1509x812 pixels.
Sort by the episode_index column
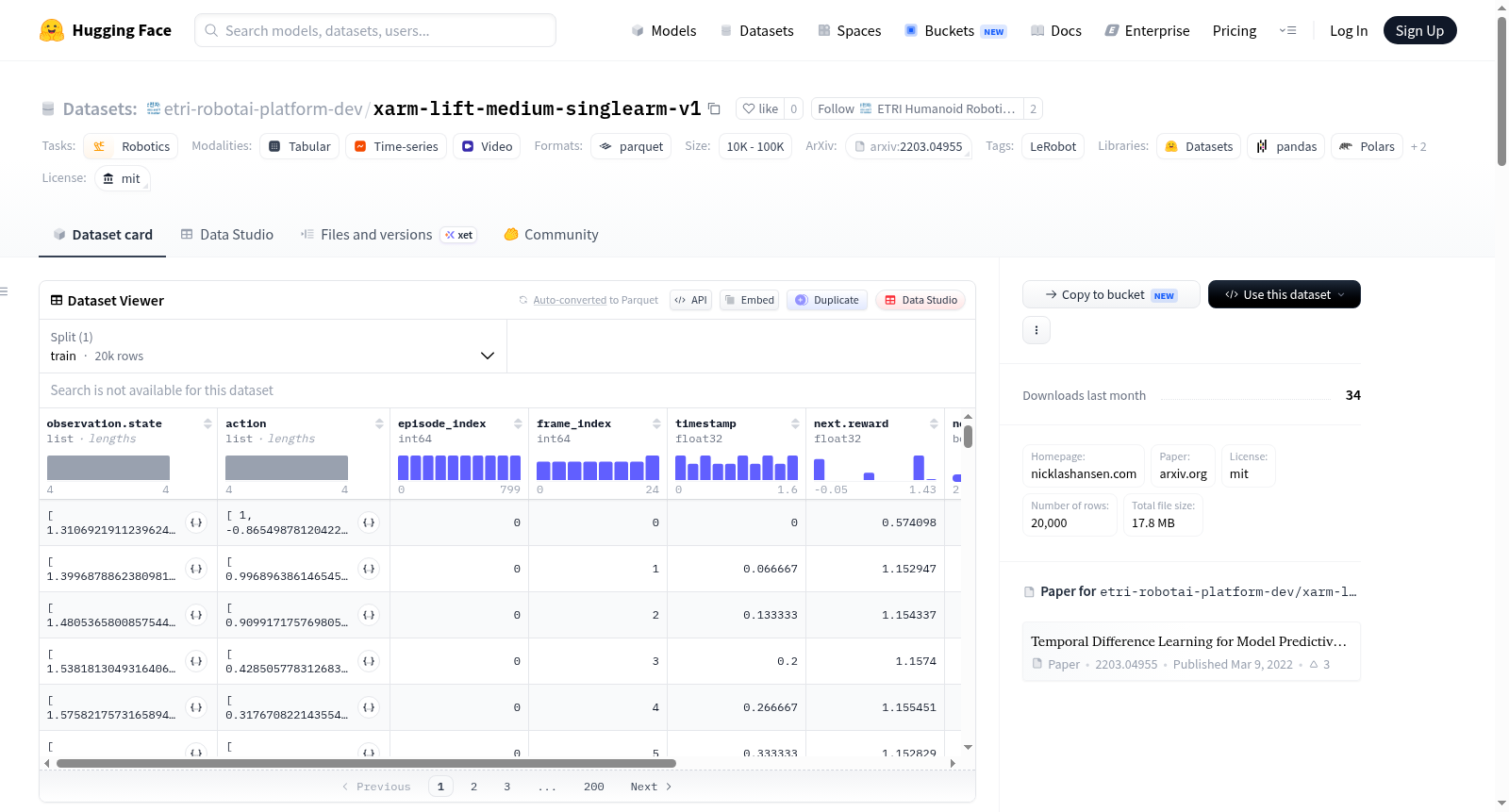pos(518,423)
